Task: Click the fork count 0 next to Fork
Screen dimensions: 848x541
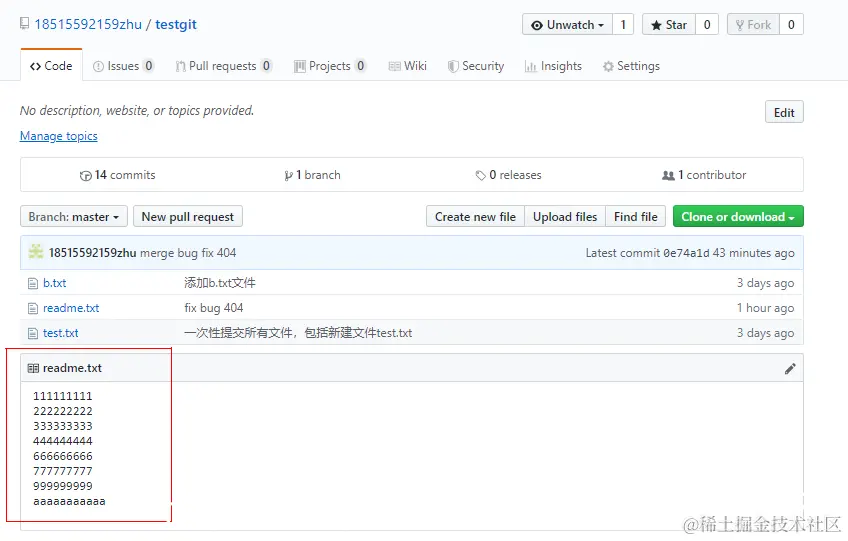Action: 791,25
